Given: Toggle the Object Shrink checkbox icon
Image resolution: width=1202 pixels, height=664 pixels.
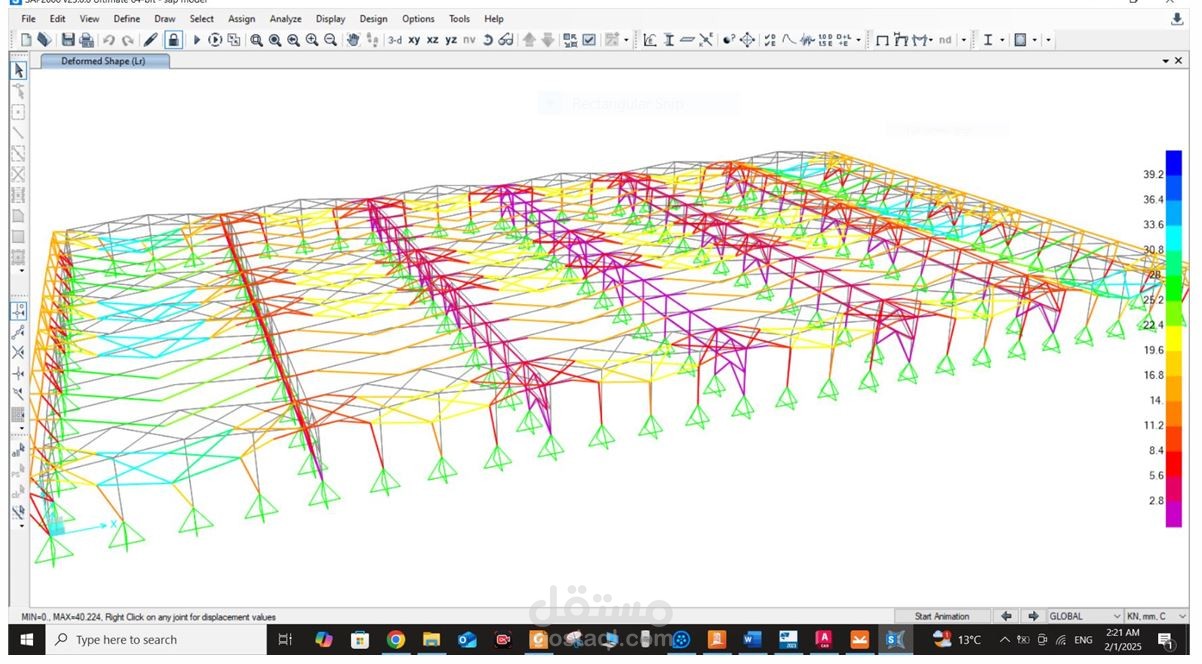Looking at the screenshot, I should (589, 40).
